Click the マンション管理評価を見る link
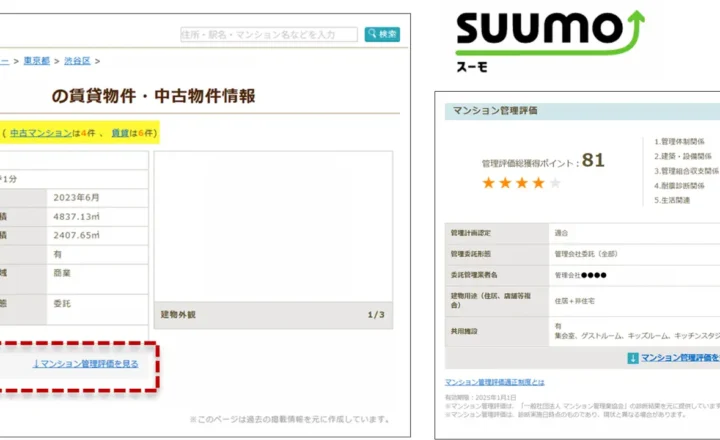720x440 pixels. (x=85, y=363)
